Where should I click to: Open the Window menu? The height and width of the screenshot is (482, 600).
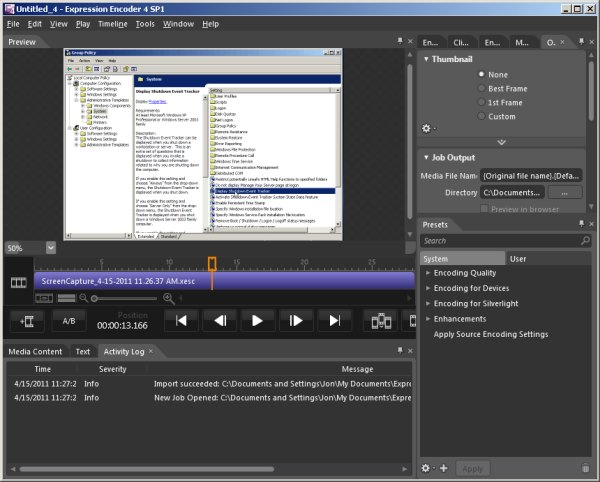coord(178,24)
